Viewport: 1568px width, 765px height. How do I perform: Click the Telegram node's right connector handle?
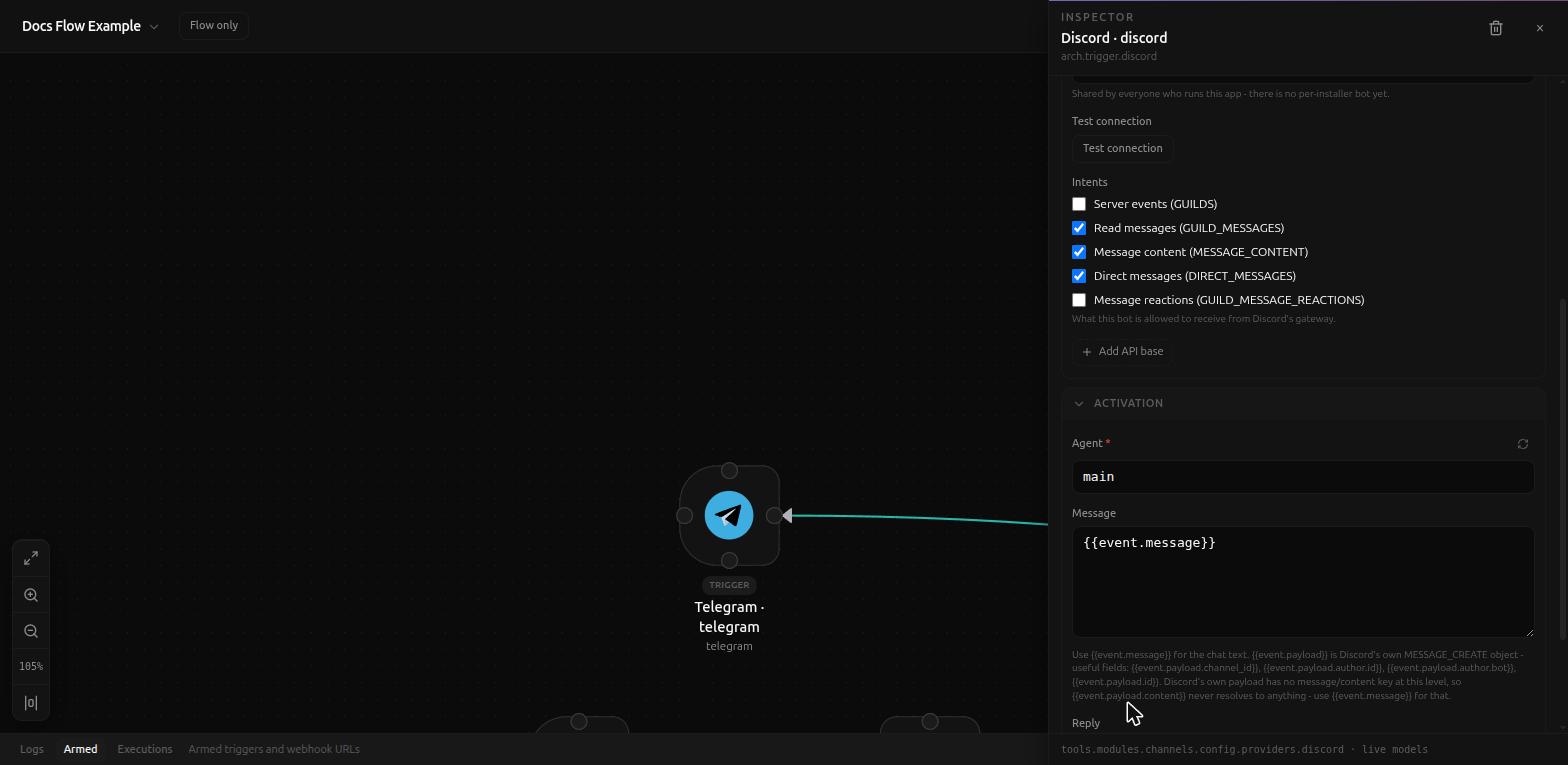(774, 515)
